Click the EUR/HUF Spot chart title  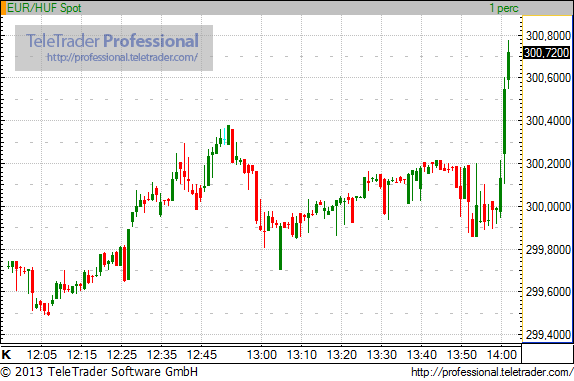click(x=44, y=8)
